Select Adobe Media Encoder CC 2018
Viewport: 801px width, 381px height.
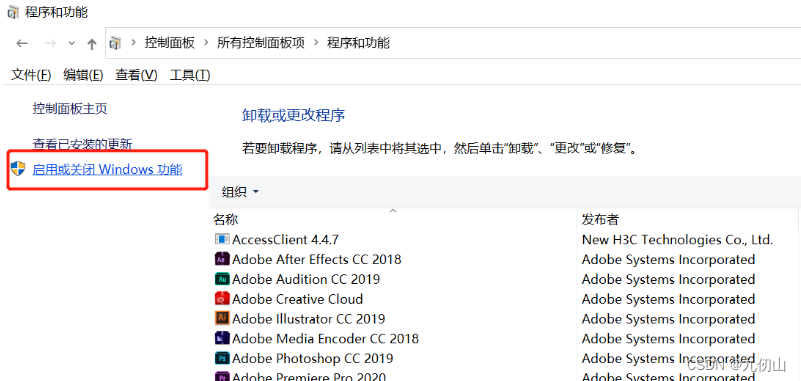point(325,339)
